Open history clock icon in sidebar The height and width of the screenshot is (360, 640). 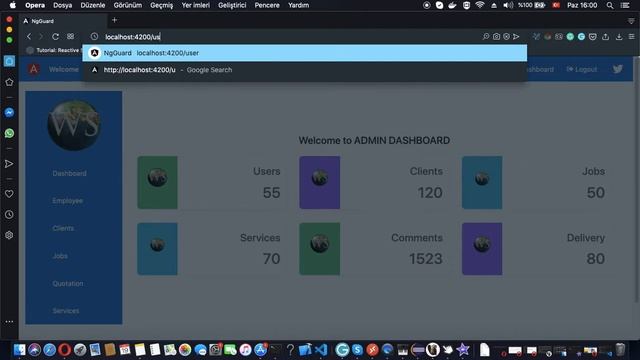coord(9,215)
